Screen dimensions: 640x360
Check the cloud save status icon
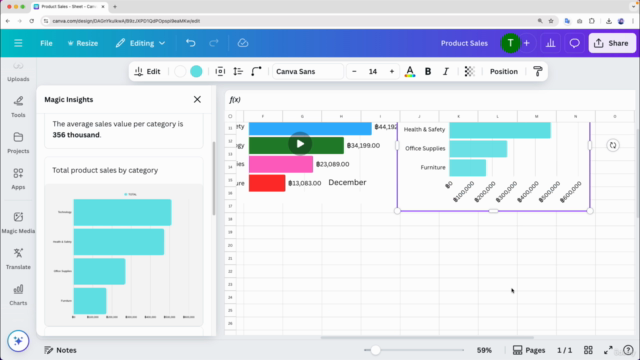tap(243, 43)
